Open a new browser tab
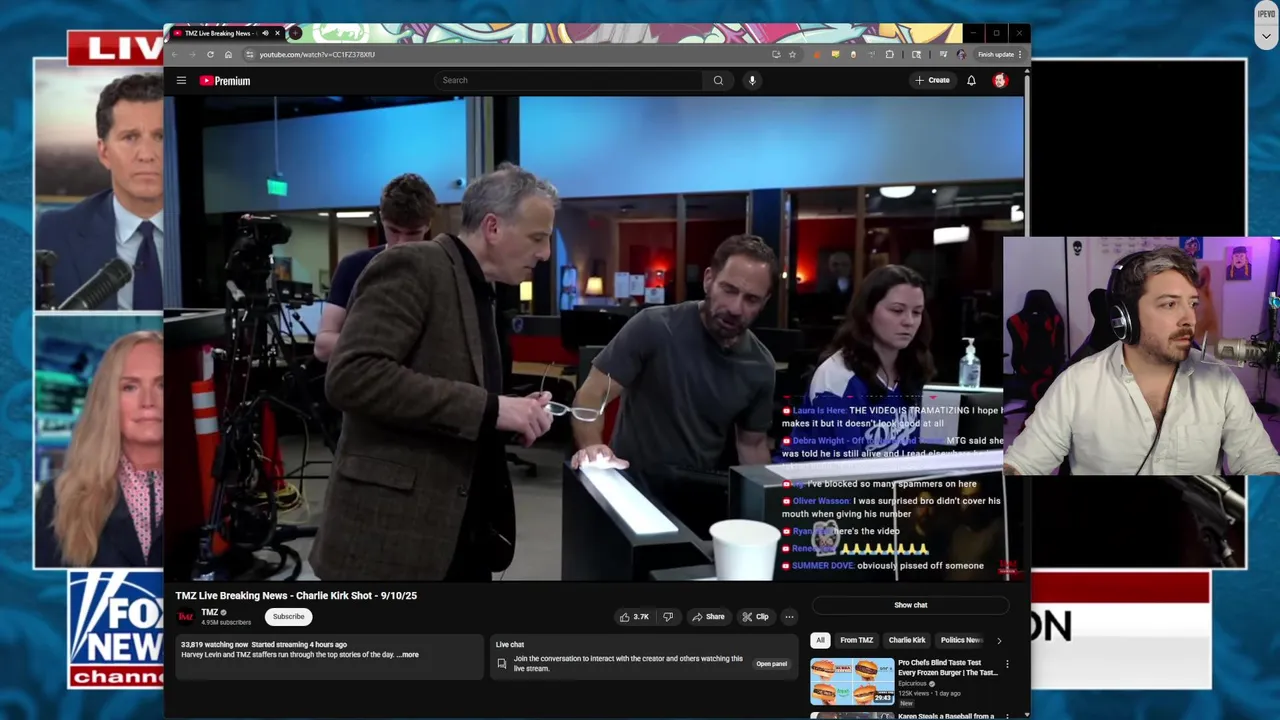The image size is (1280, 720). coord(295,33)
